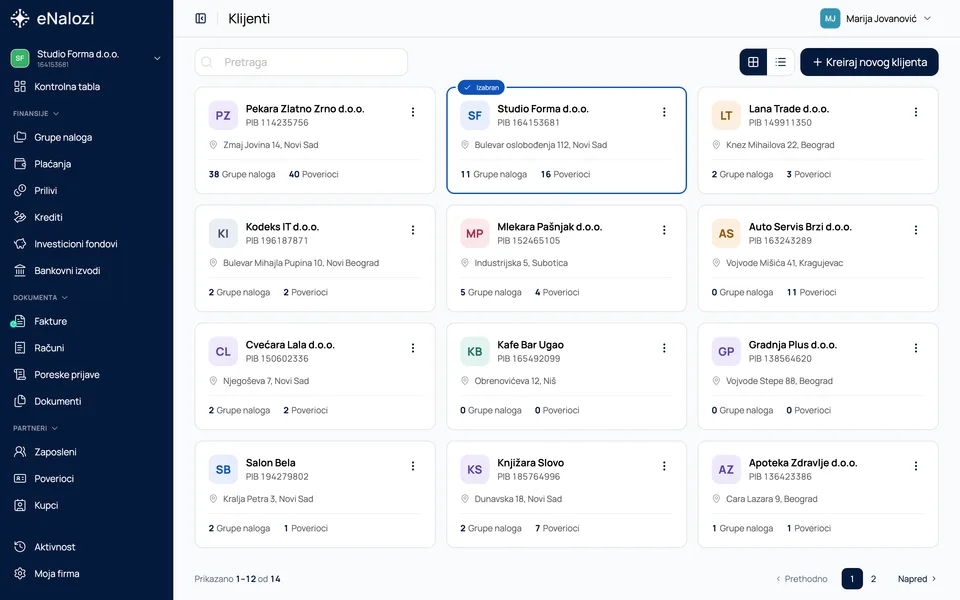Screen dimensions: 960x600
Task: Go to page 2 of clients
Action: [874, 579]
